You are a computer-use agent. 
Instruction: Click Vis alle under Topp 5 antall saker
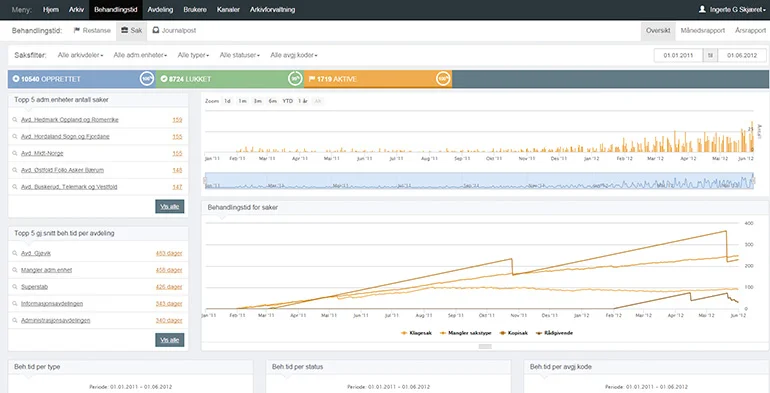click(170, 206)
